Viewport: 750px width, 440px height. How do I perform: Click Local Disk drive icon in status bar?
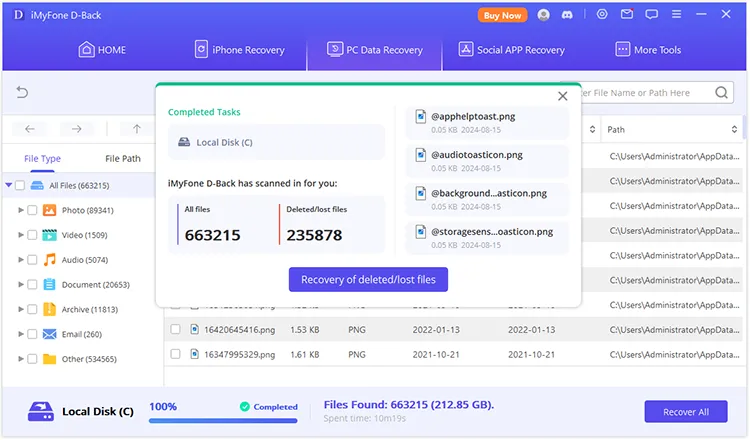pyautogui.click(x=41, y=411)
